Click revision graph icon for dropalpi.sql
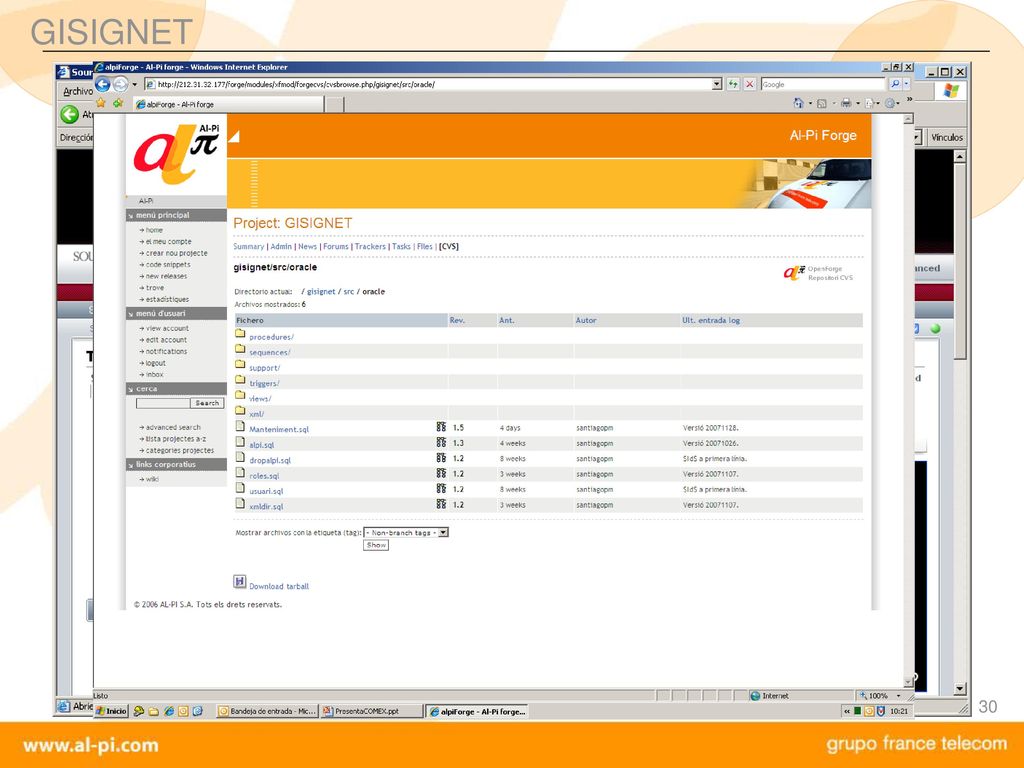The height and width of the screenshot is (768, 1024). pos(441,458)
